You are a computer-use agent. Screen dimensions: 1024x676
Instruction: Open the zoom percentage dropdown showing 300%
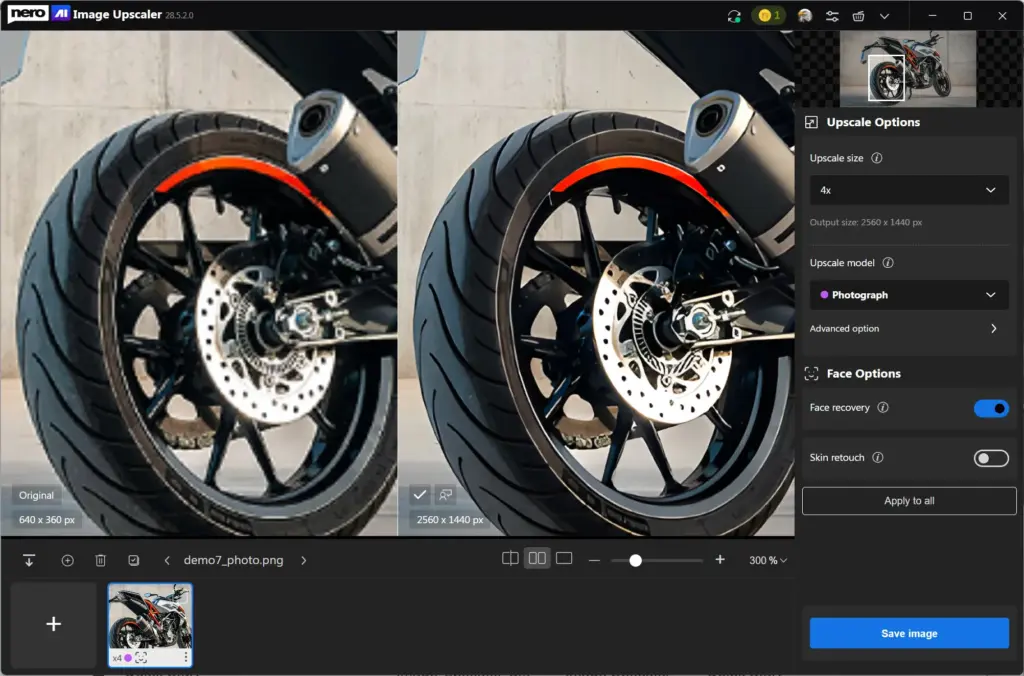point(767,560)
